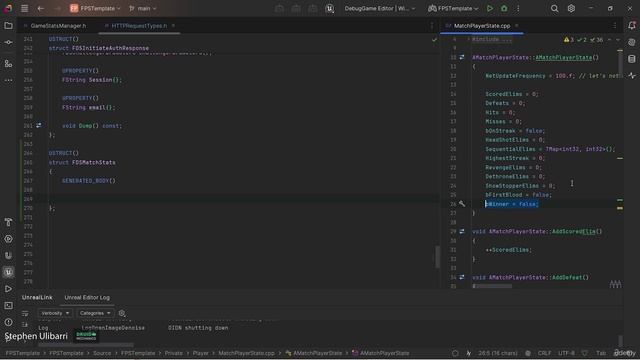640x360 pixels.
Task: Open the DebugGame Editor configuration dropdown
Action: [x=380, y=8]
